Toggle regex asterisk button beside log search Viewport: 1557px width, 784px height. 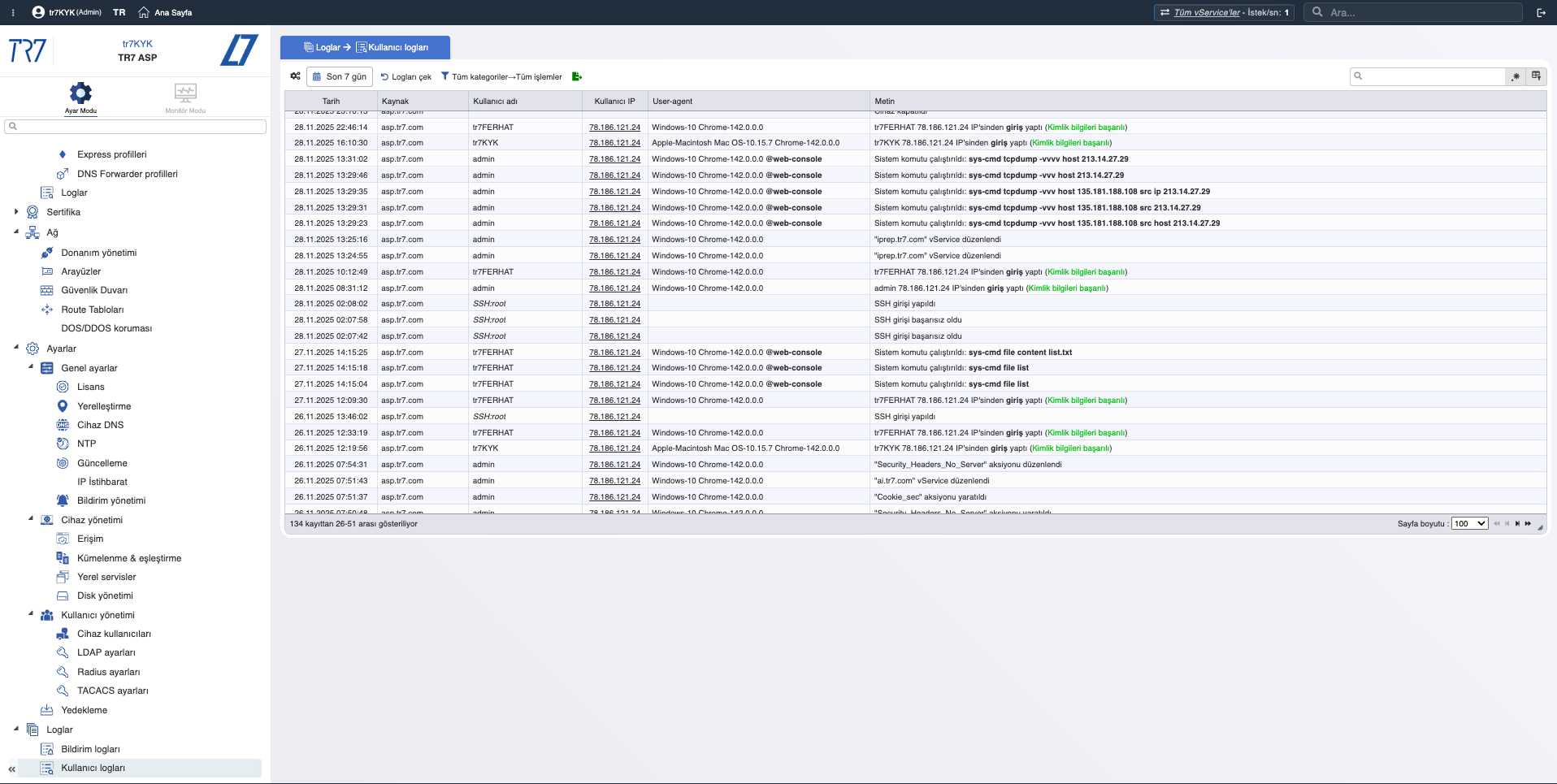1516,76
